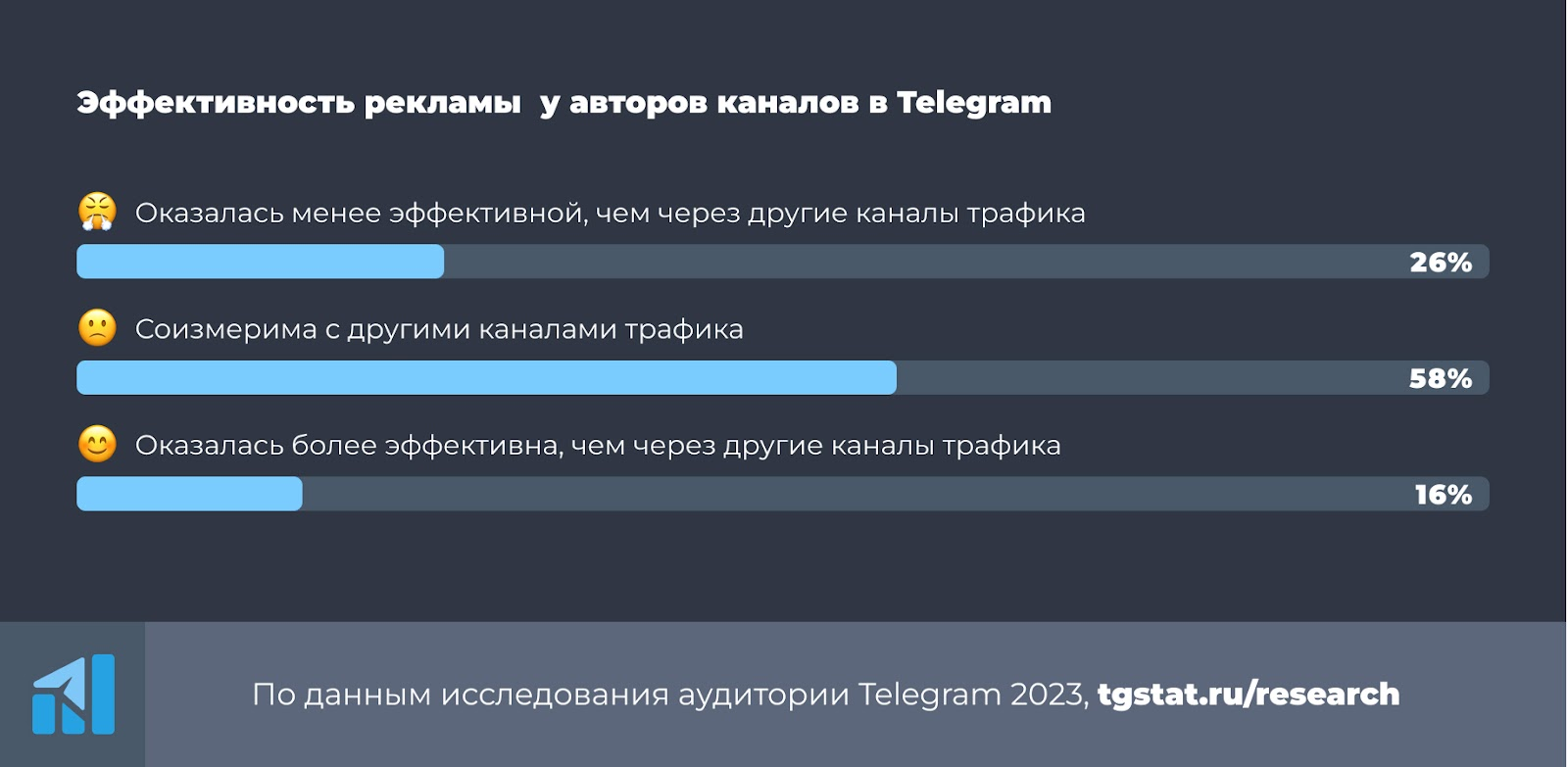1568x767 pixels.
Task: Click the angry steaming face emoji
Action: click(97, 212)
